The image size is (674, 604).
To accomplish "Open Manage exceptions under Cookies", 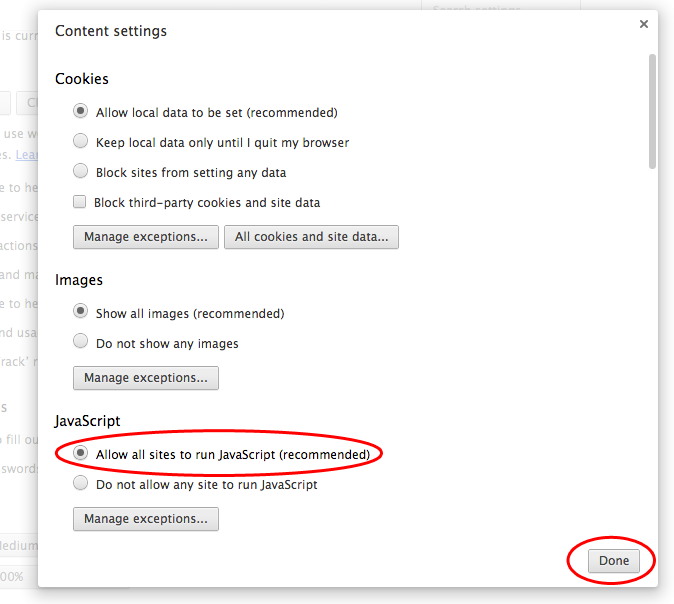I will click(x=146, y=237).
